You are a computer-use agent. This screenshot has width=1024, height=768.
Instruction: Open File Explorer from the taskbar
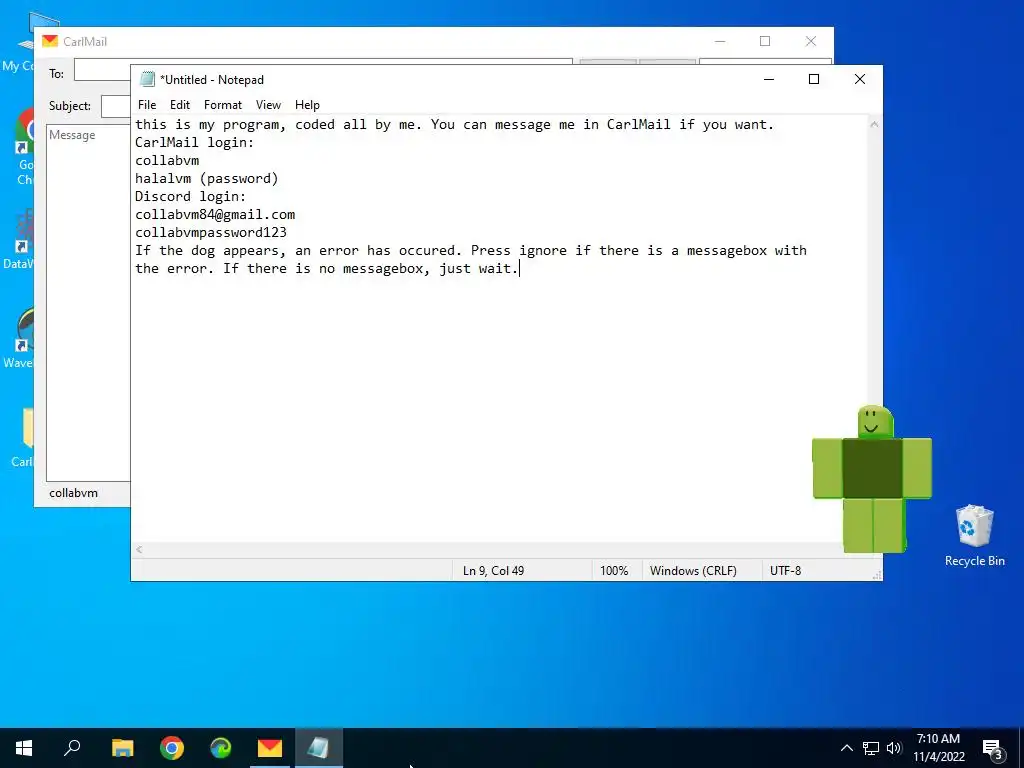pos(122,748)
